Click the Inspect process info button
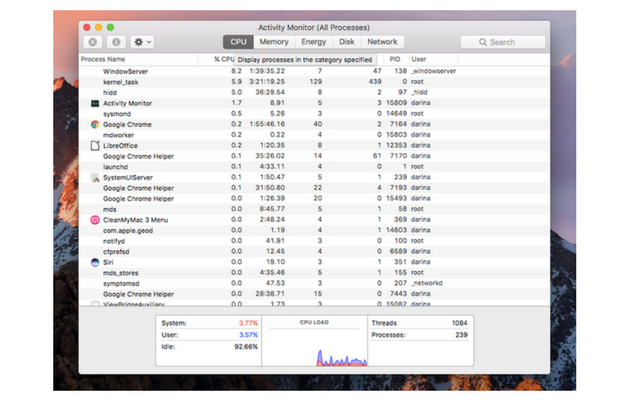The width and height of the screenshot is (630, 400). tap(116, 42)
